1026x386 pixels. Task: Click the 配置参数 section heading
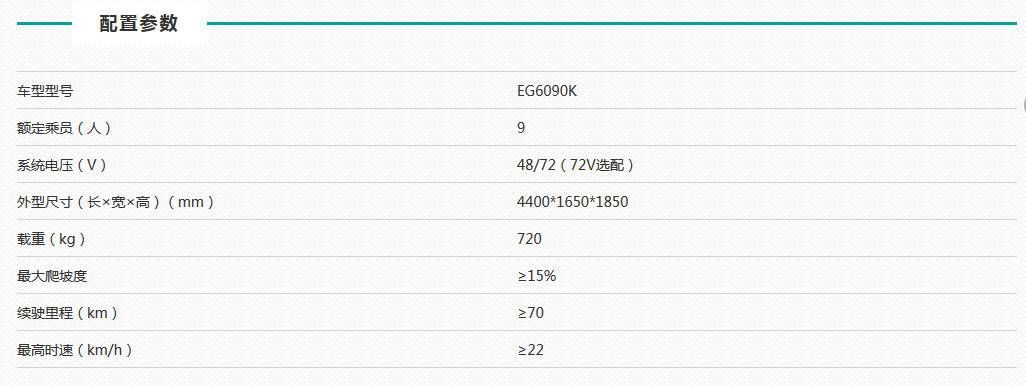[x=139, y=24]
